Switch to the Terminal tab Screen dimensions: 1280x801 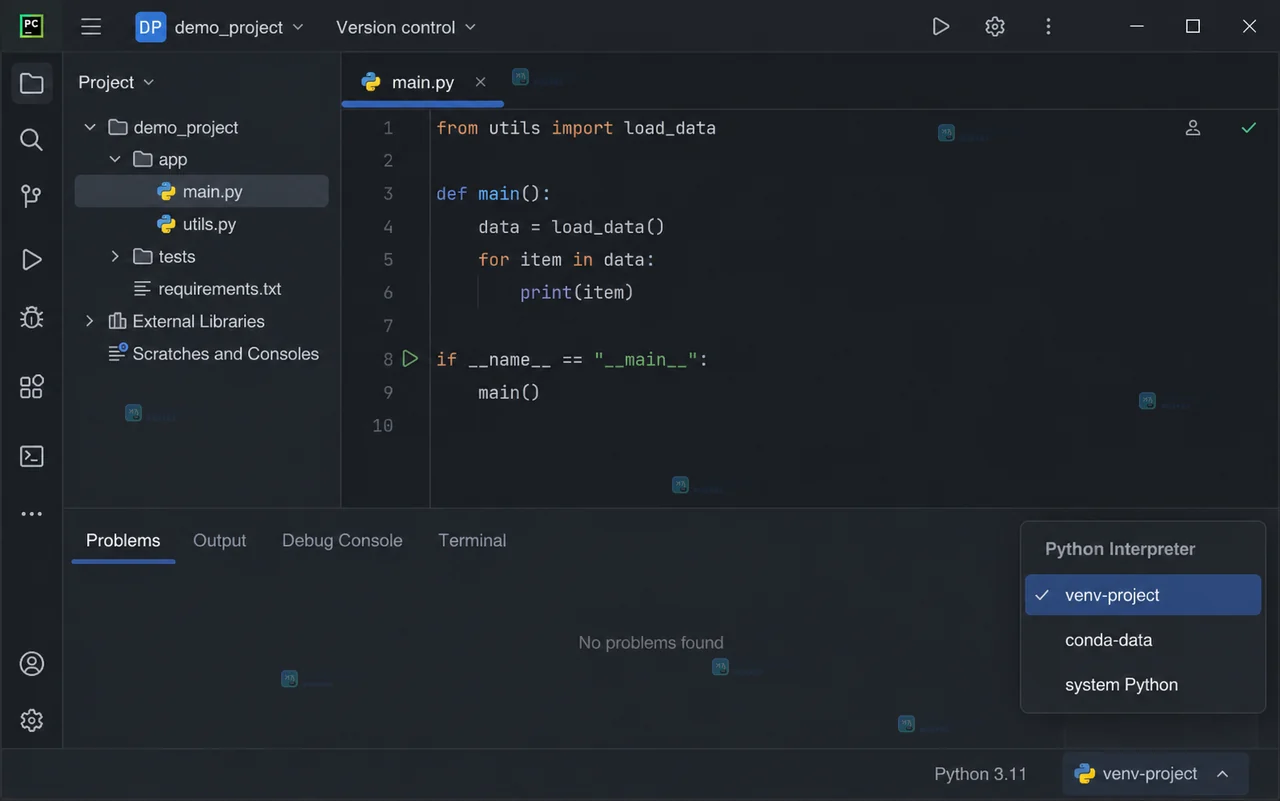point(472,540)
